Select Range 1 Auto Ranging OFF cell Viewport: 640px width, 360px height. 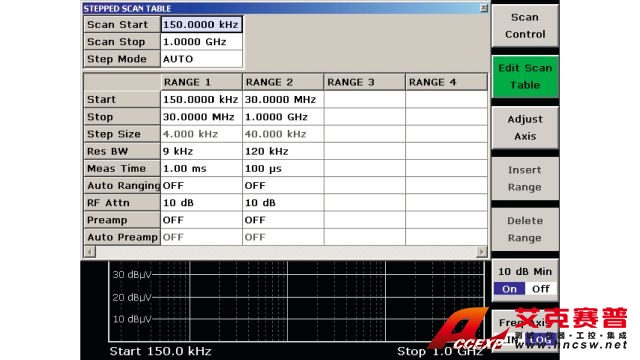[x=202, y=186]
